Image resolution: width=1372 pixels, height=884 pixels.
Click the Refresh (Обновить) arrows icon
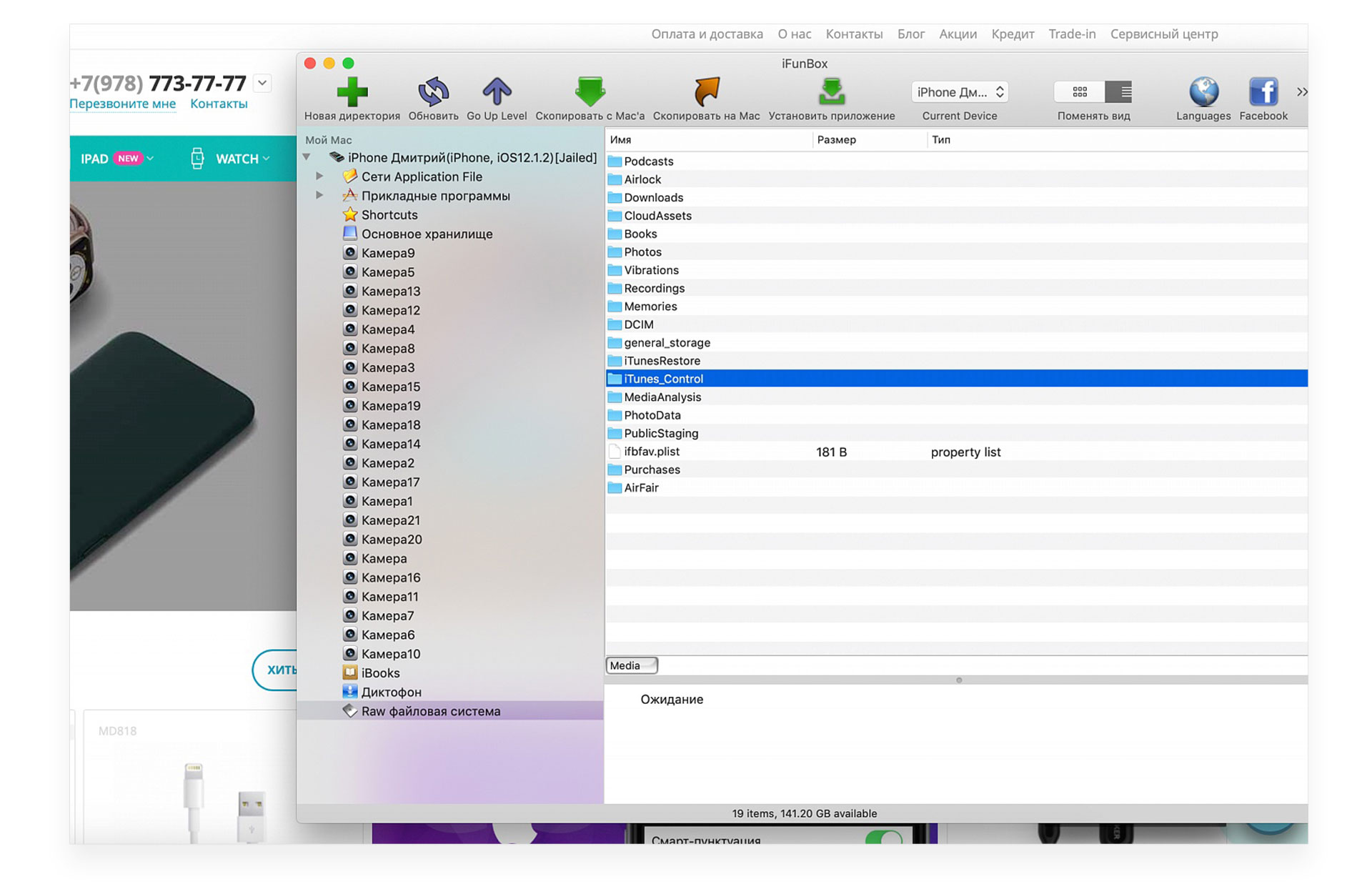pyautogui.click(x=433, y=91)
